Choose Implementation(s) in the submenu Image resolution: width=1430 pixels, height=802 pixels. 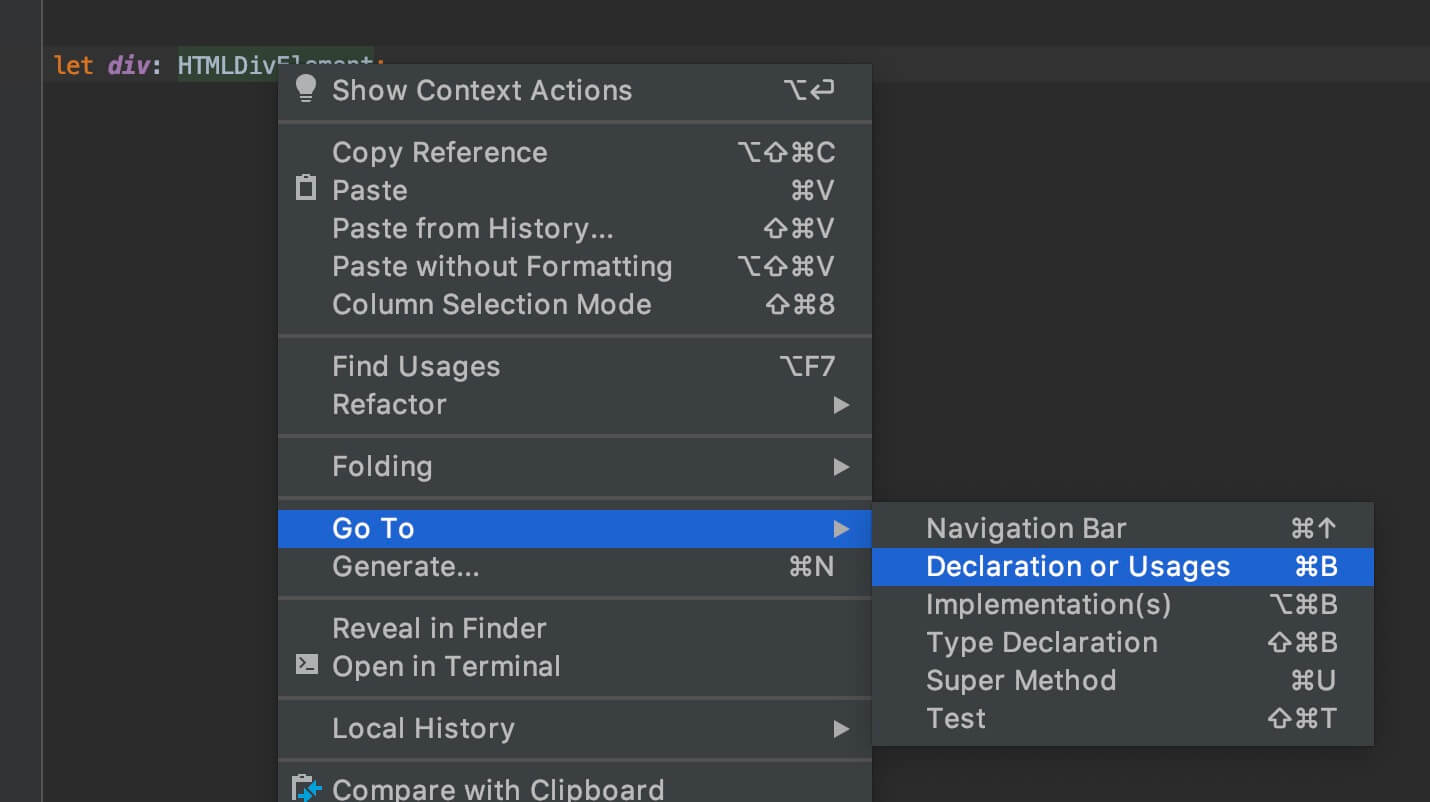(1123, 604)
